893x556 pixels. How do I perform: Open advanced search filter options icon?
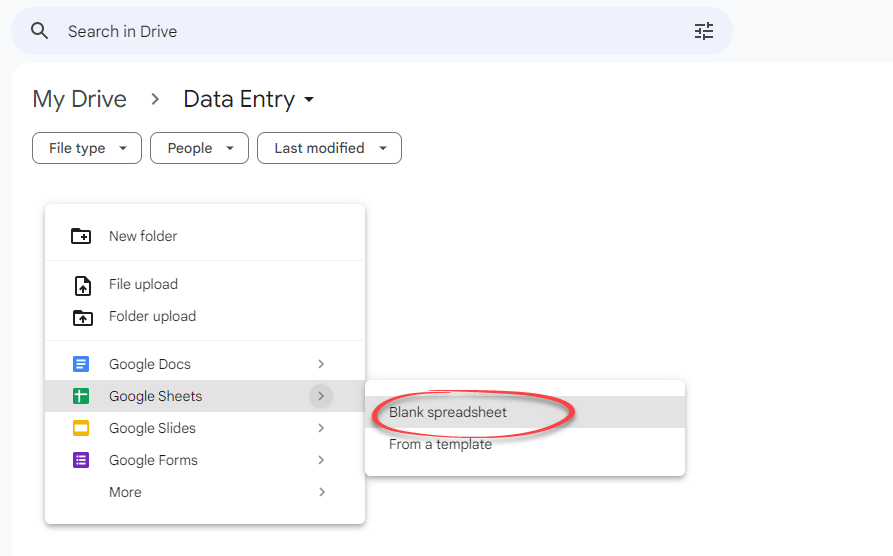point(704,31)
